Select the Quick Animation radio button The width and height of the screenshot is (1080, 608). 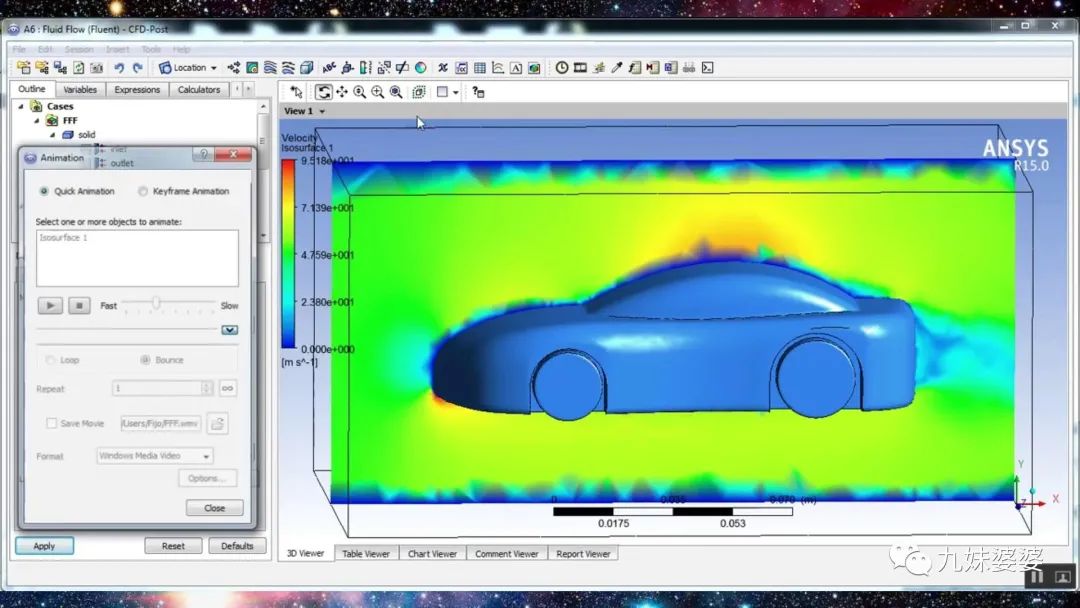(x=44, y=191)
